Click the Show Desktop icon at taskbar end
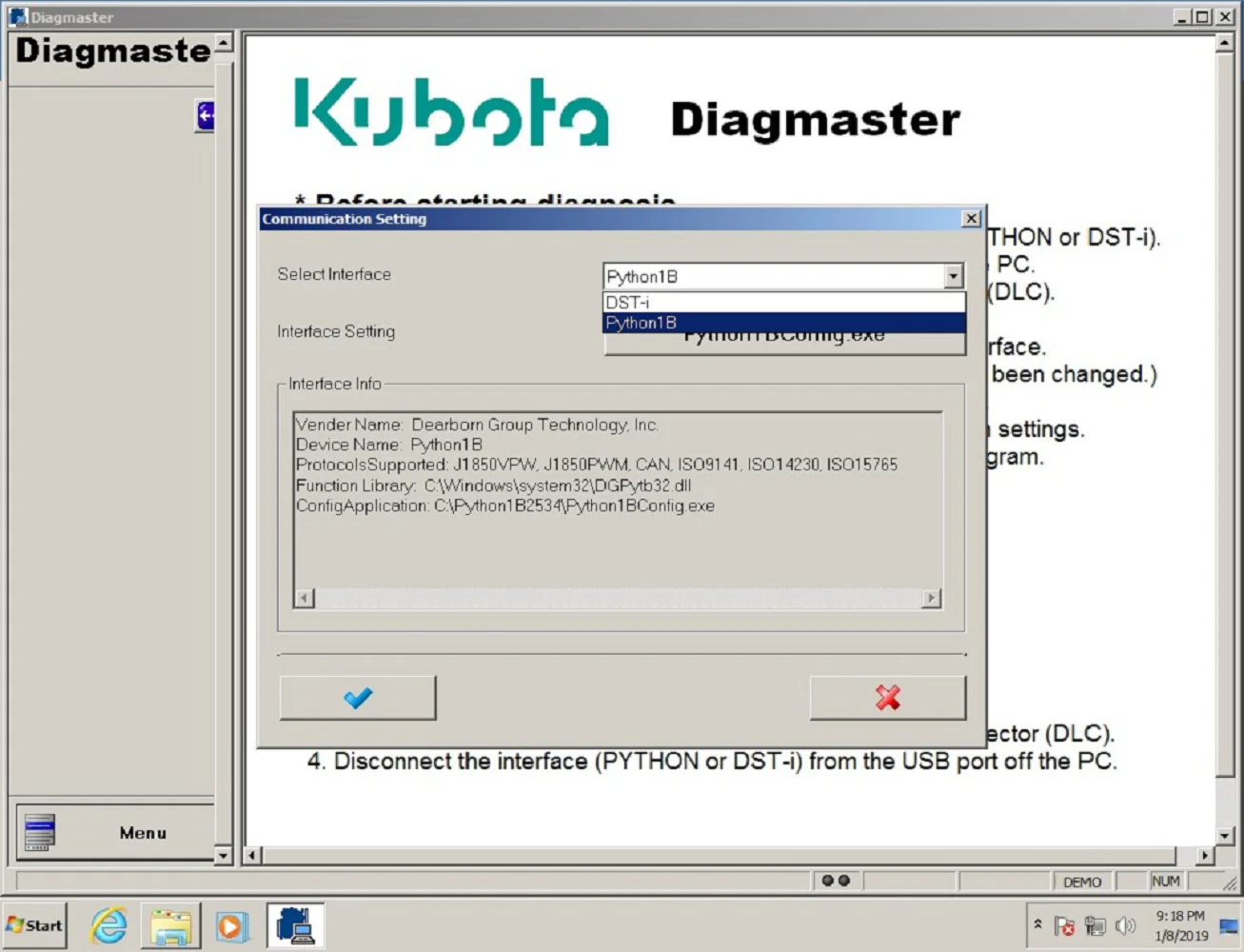The height and width of the screenshot is (952, 1244). tap(1229, 925)
